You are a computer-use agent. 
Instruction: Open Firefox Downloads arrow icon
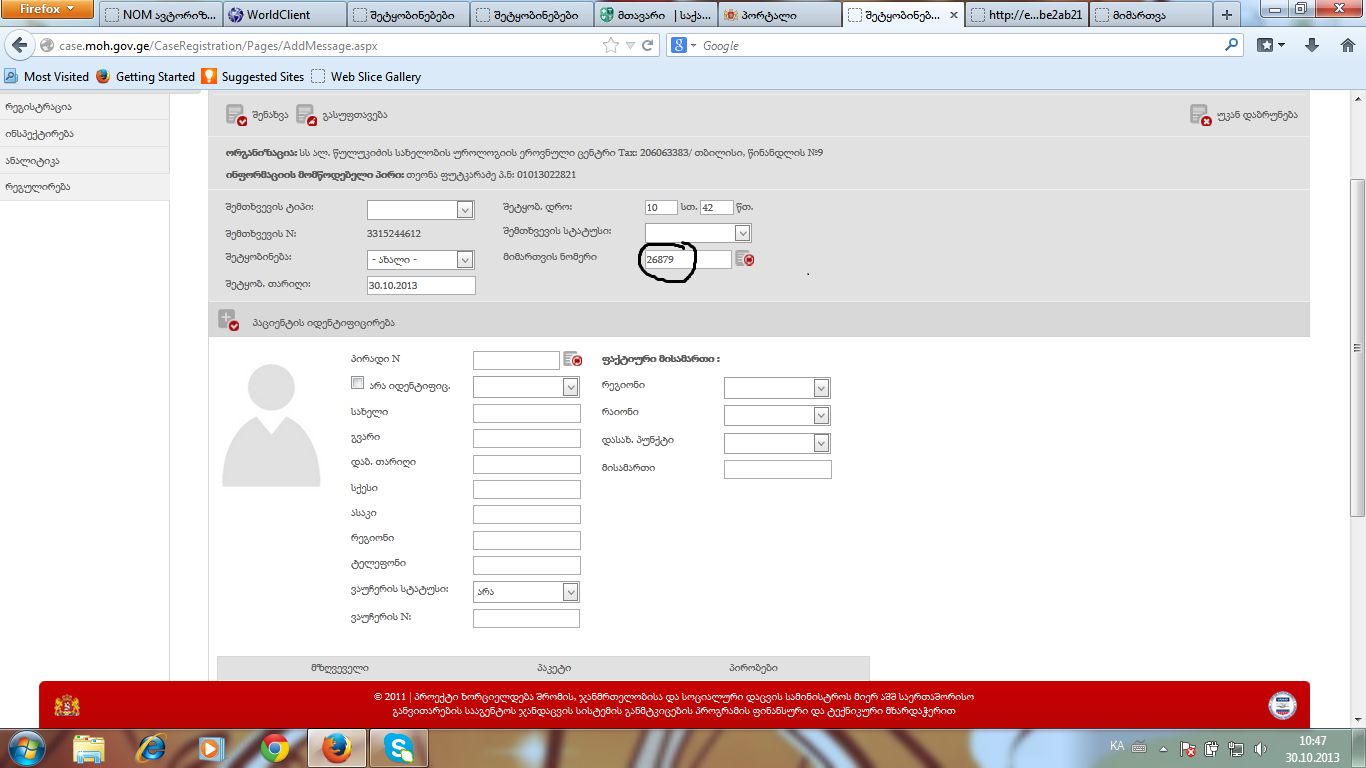pyautogui.click(x=1312, y=45)
